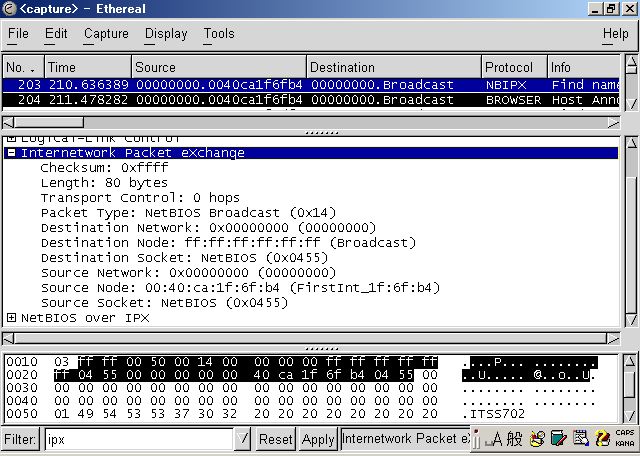Select the Source Node FirstInt field

240,288
